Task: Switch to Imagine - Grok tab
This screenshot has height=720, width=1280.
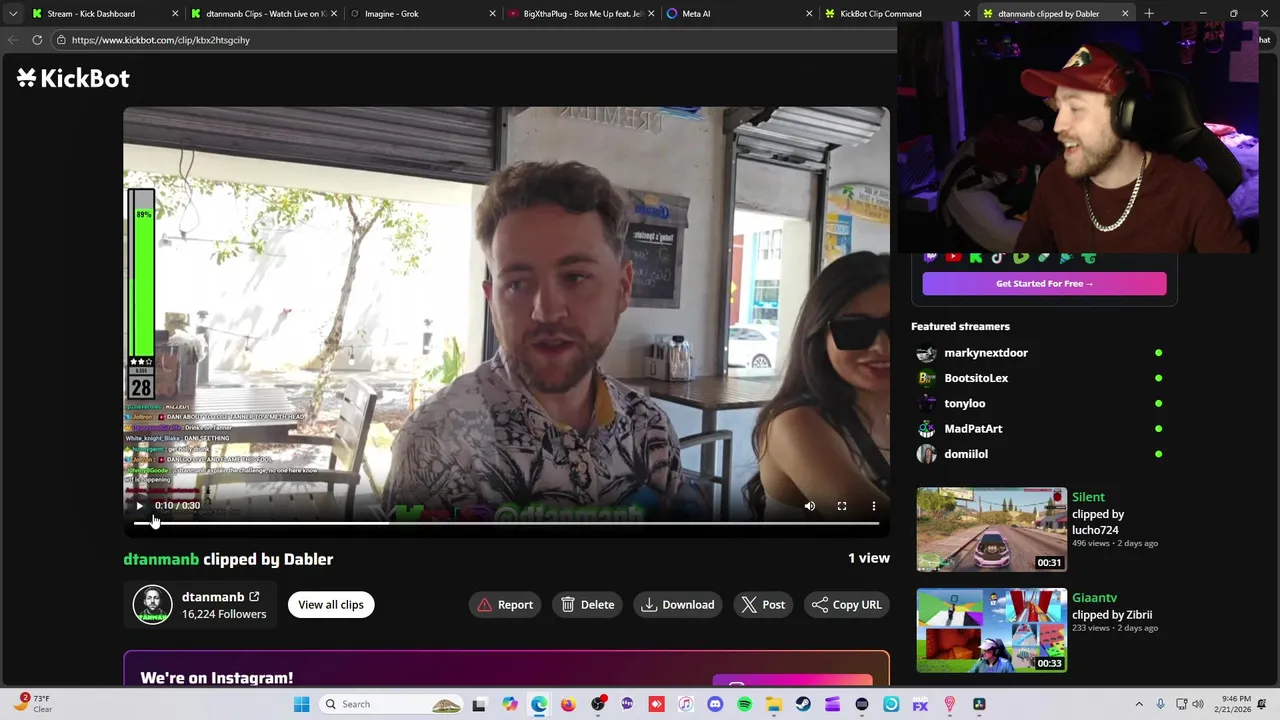Action: tap(422, 14)
